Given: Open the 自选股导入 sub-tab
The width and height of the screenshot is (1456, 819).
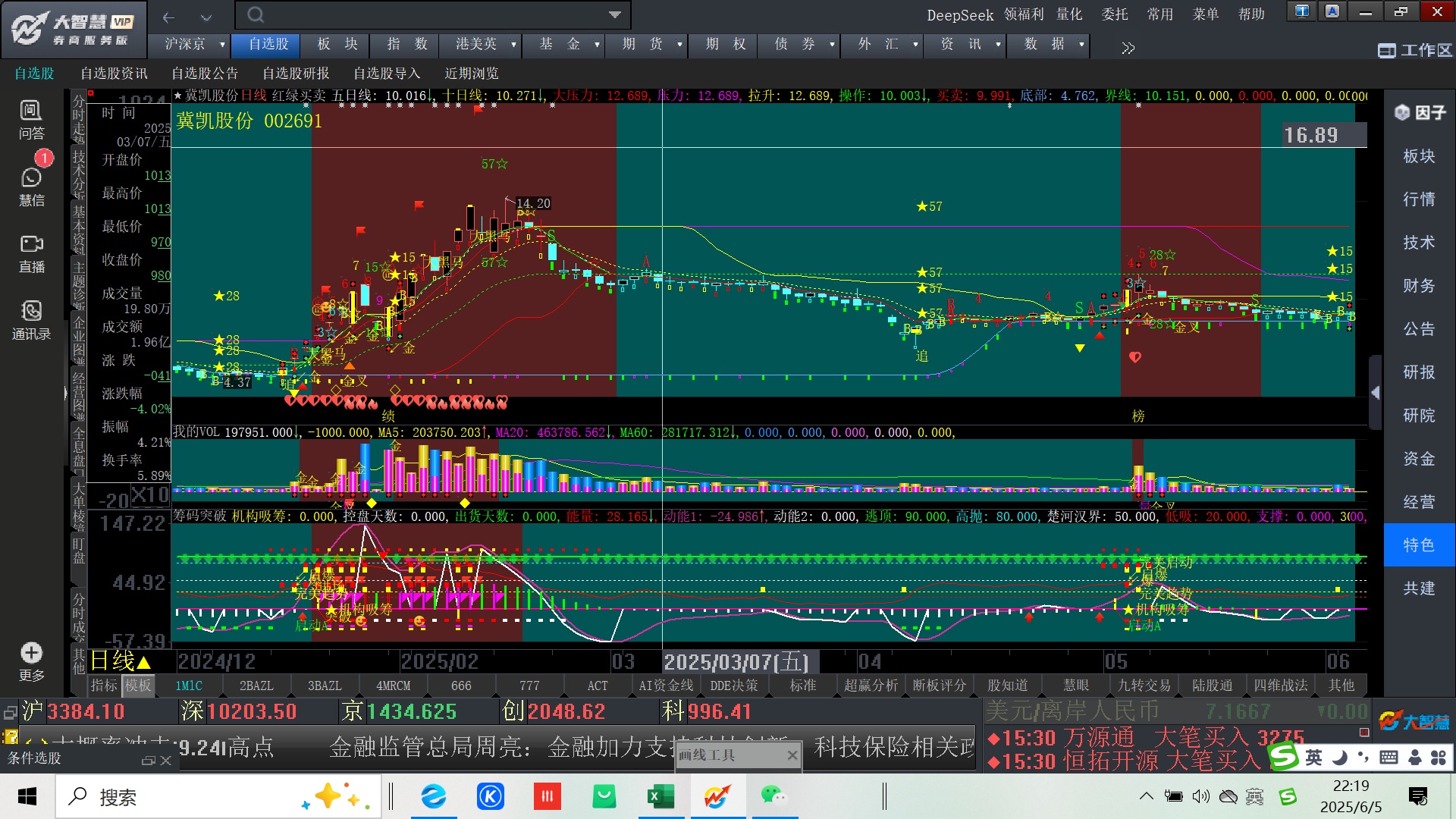Looking at the screenshot, I should [387, 74].
